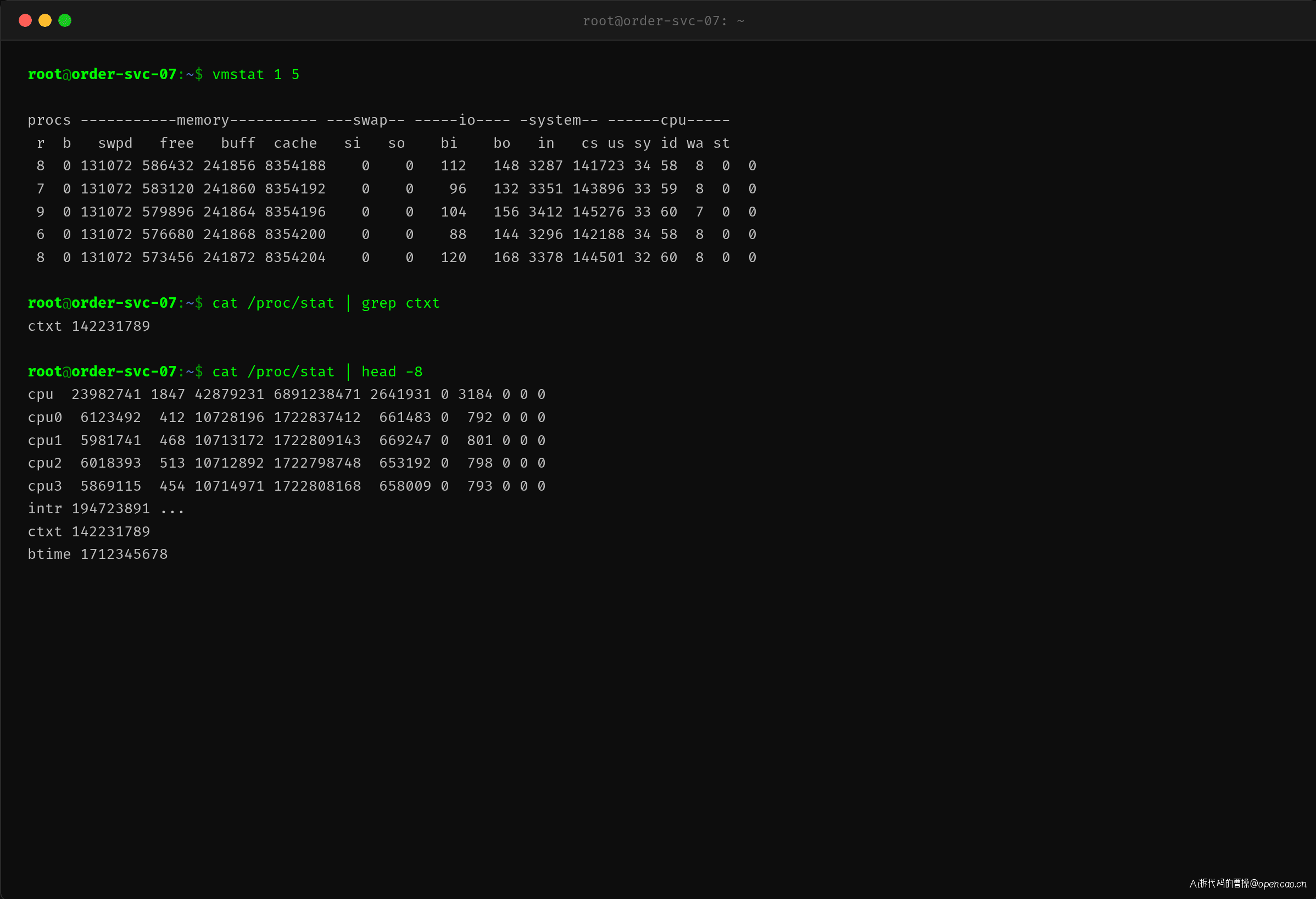Select the 'buff' column header
The width and height of the screenshot is (1316, 899).
pyautogui.click(x=238, y=143)
